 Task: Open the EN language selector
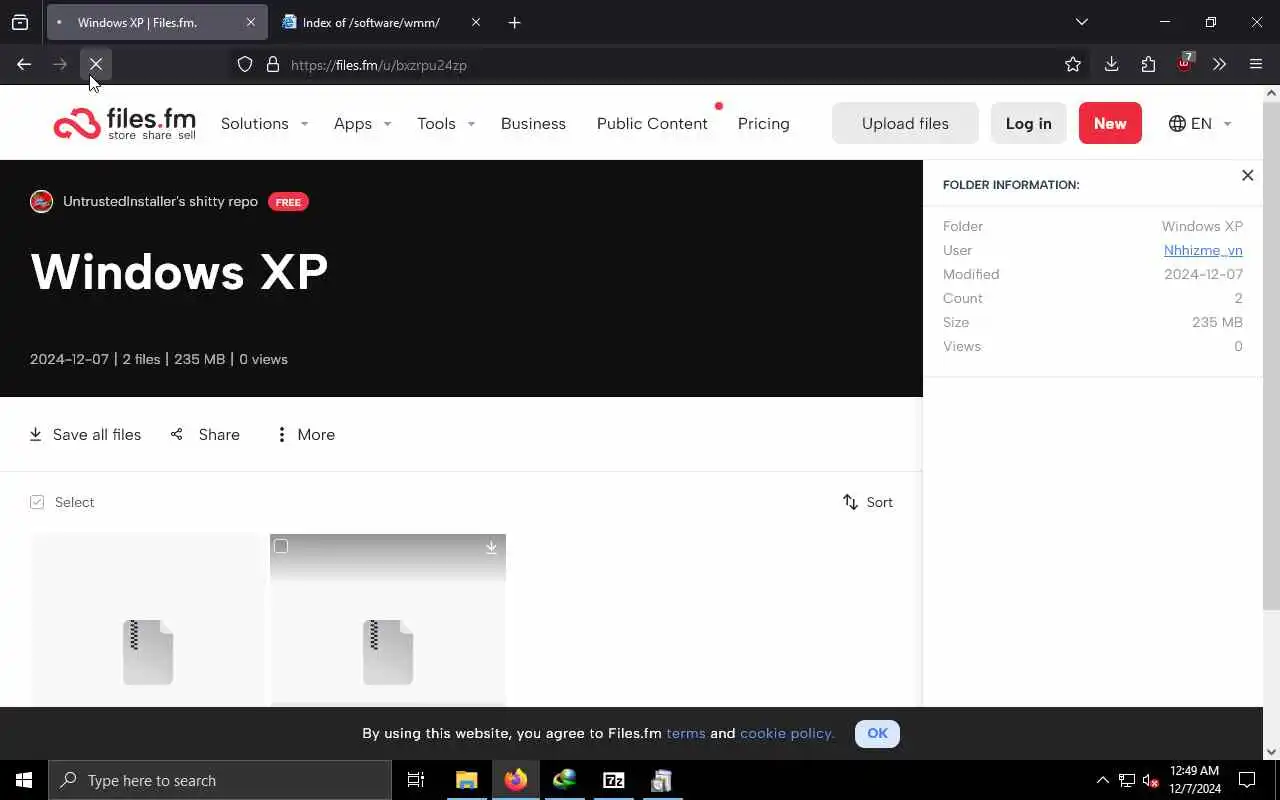click(1200, 123)
